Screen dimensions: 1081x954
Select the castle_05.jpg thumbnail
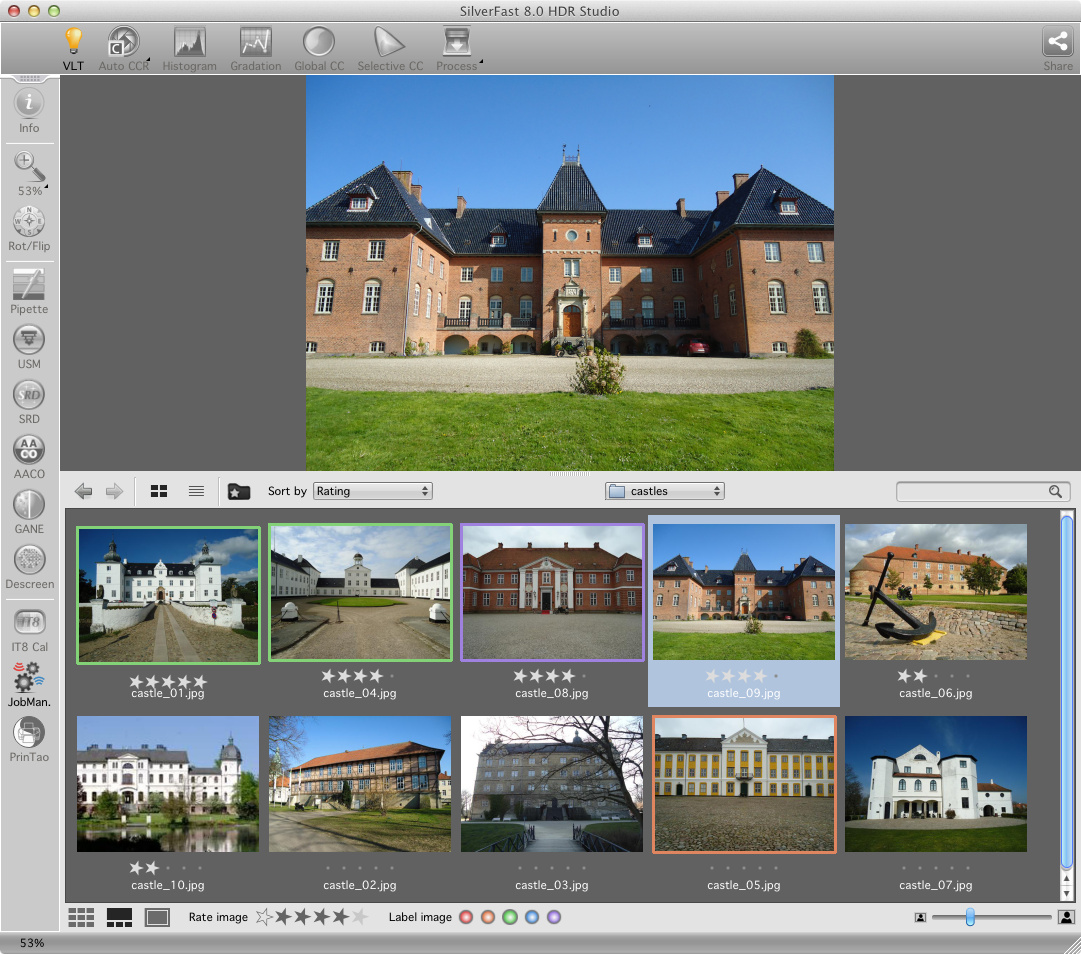(x=744, y=784)
